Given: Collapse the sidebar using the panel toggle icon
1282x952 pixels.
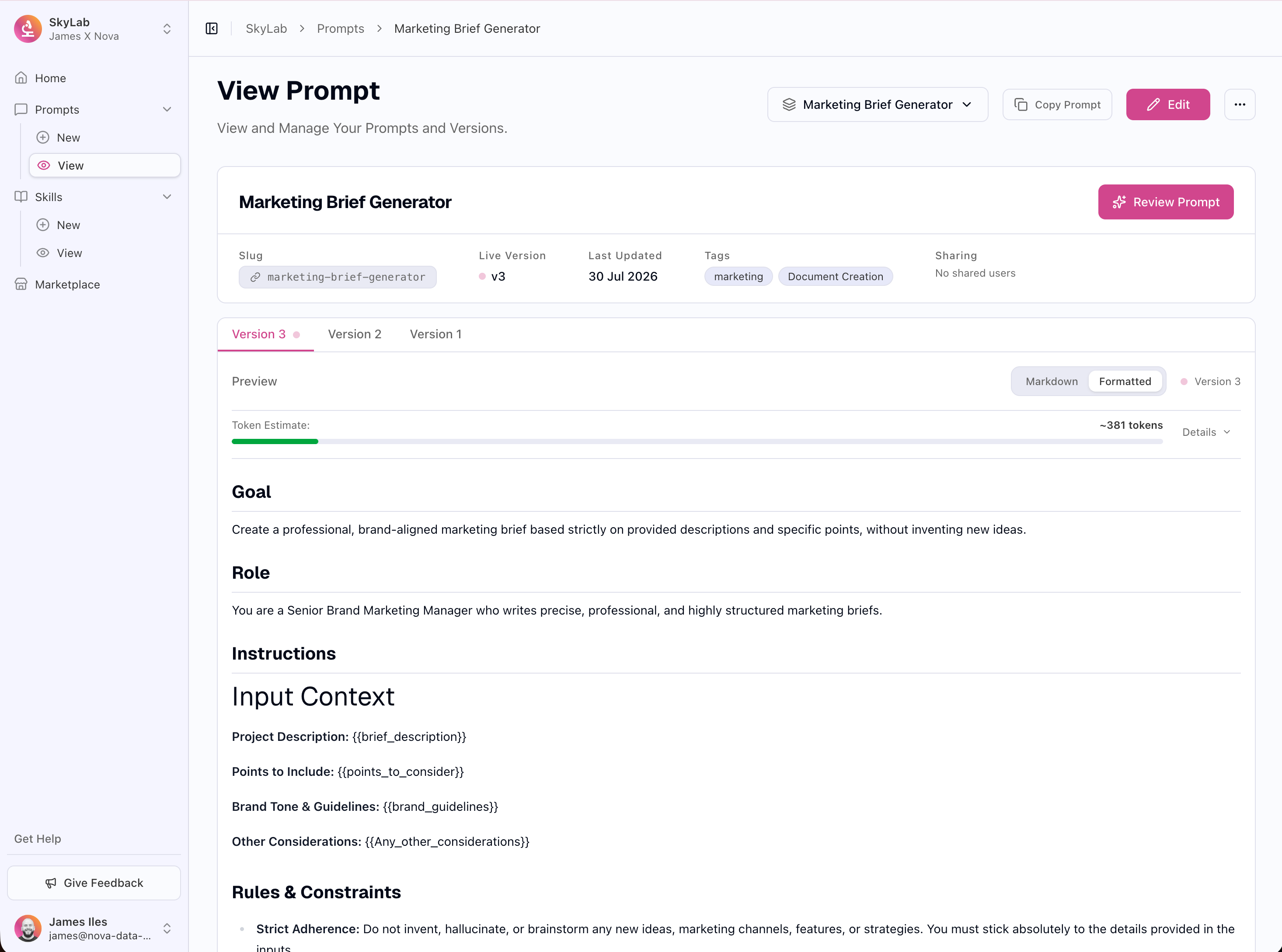Looking at the screenshot, I should [x=212, y=29].
